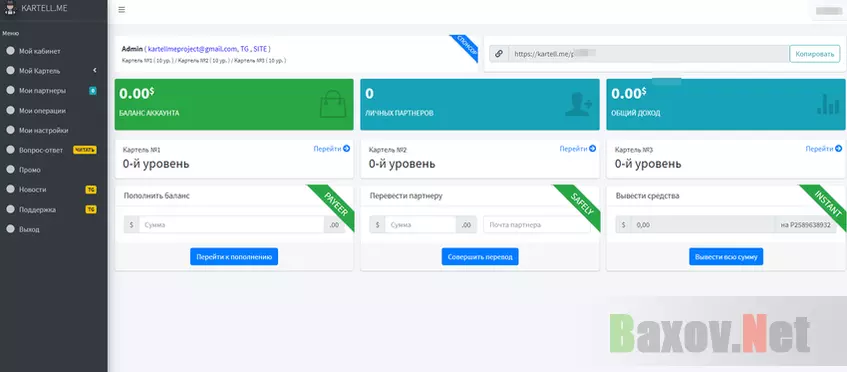The image size is (847, 372).
Task: Click the circle icon beside Мои операции
Action: coord(10,111)
